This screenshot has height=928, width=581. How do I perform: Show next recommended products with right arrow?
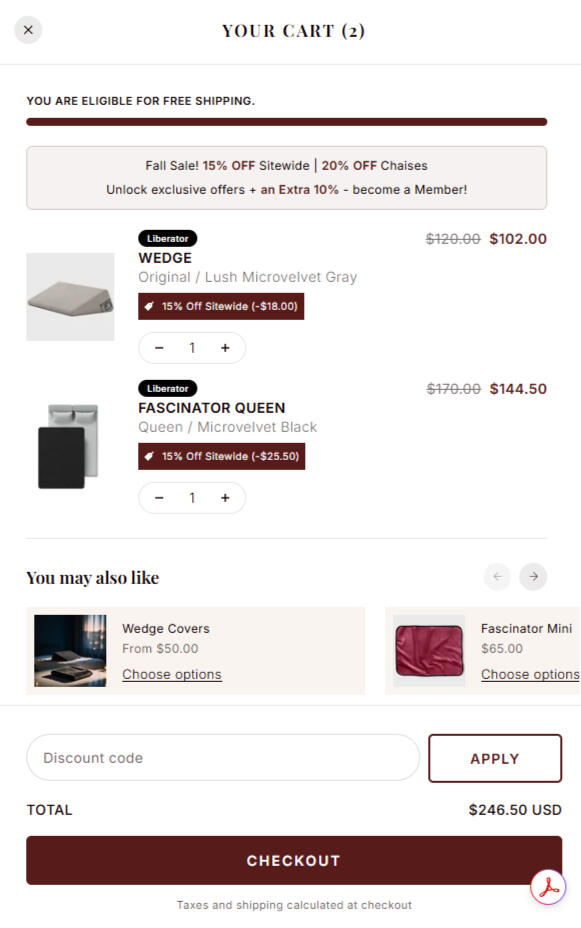click(x=533, y=576)
